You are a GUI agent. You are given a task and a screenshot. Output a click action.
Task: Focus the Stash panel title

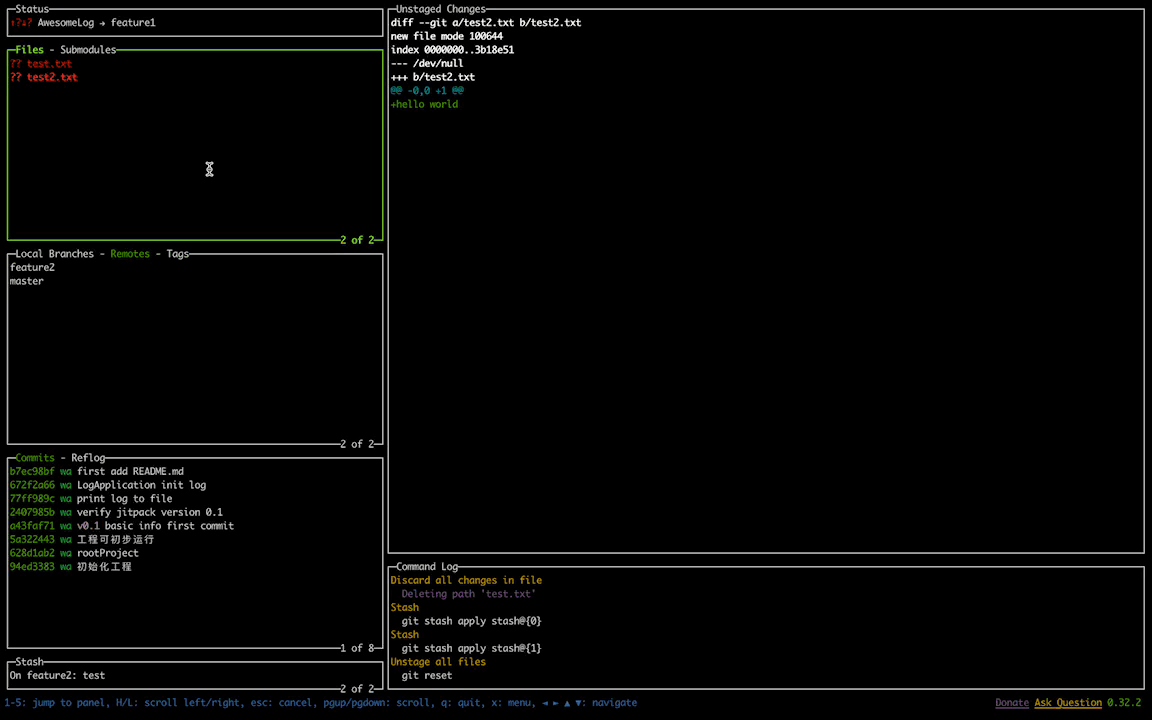tap(29, 662)
